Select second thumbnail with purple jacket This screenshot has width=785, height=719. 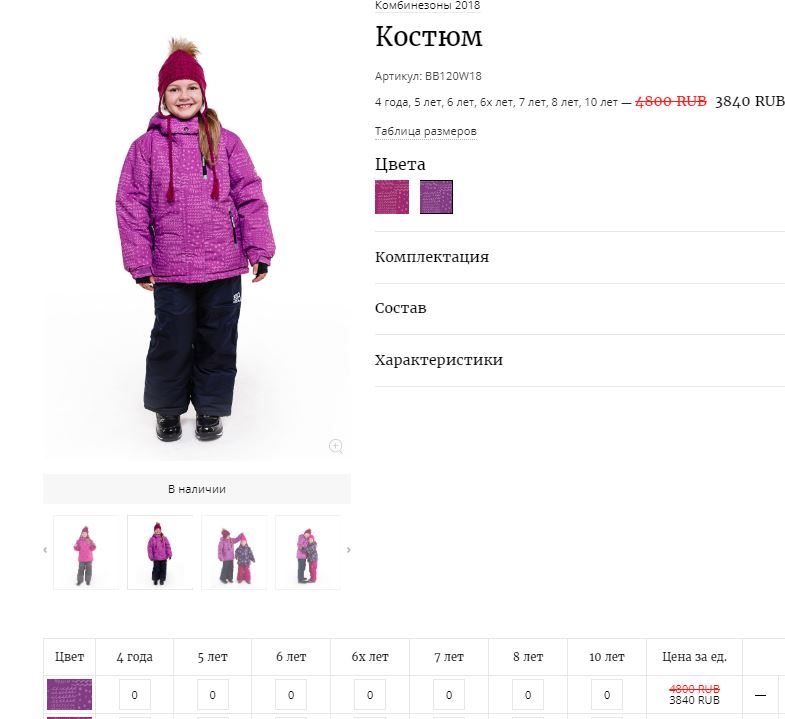pyautogui.click(x=160, y=553)
